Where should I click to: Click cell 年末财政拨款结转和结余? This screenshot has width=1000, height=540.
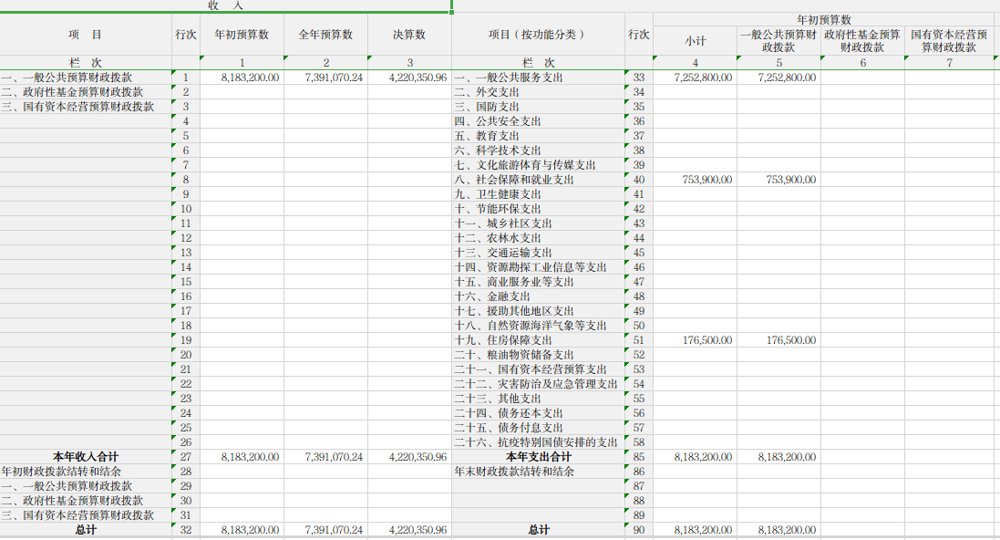point(538,472)
